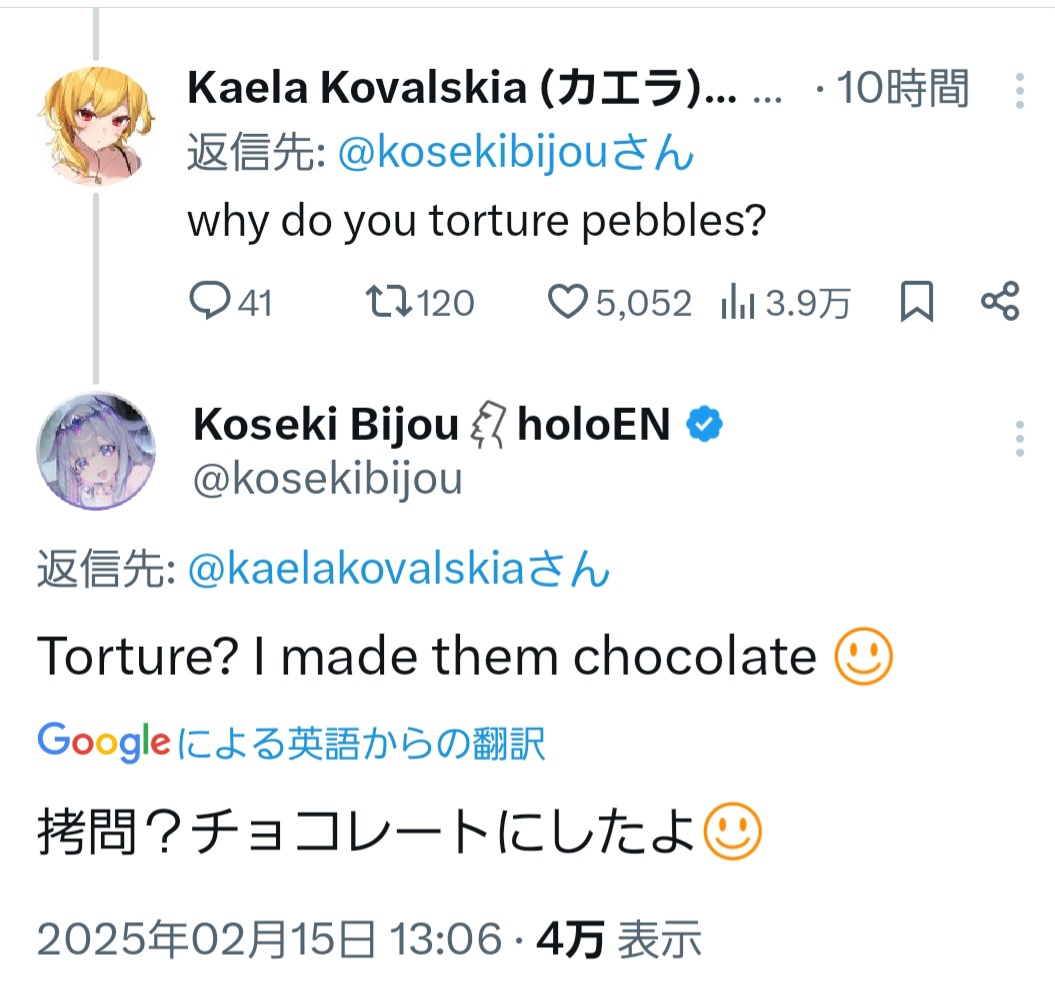Bookmark Kaela's tweet
1055x996 pixels.
[x=916, y=302]
